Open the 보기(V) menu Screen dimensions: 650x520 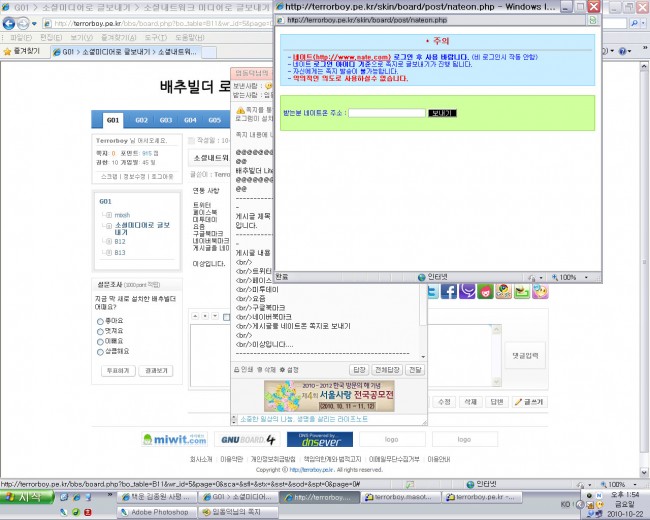pyautogui.click(x=81, y=37)
